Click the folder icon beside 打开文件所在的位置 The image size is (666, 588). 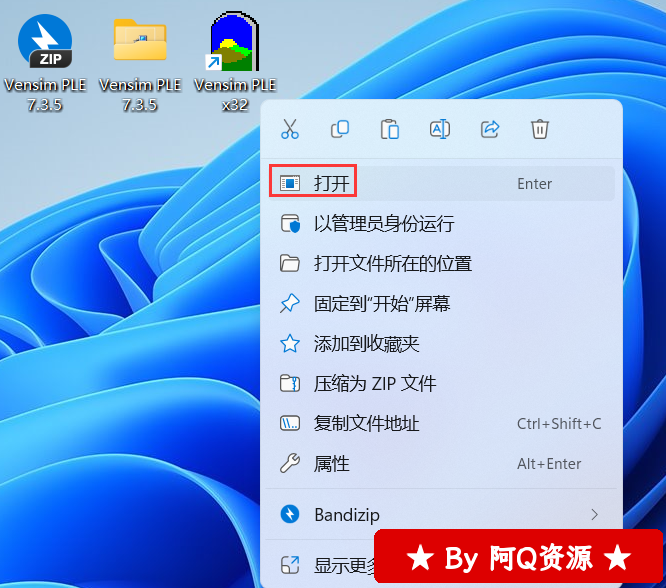coord(290,263)
